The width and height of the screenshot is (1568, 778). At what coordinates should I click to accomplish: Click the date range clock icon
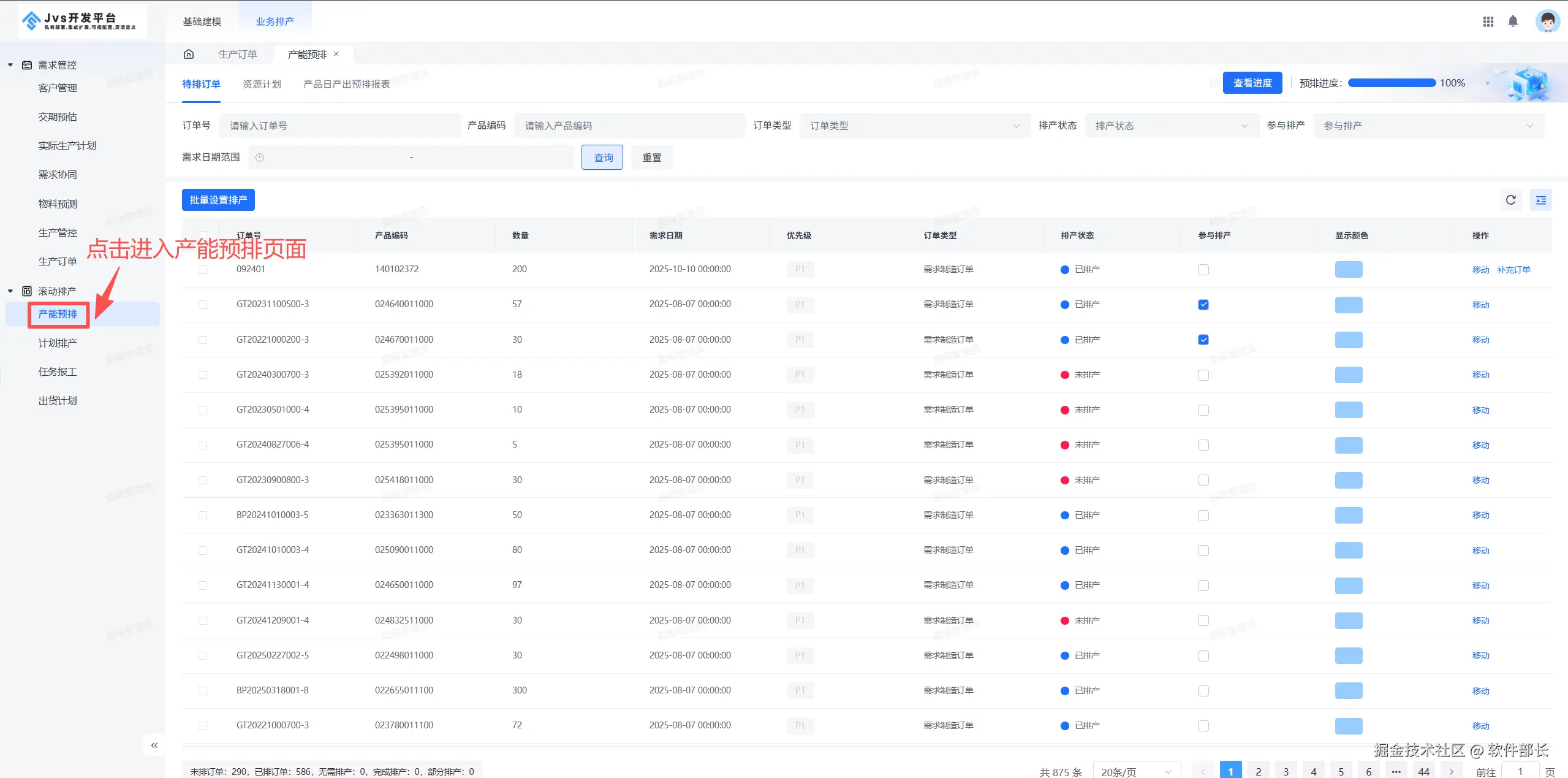260,158
